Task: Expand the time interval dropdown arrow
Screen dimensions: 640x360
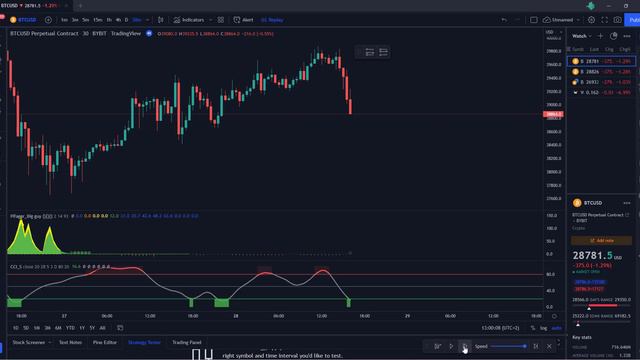Action: coord(147,20)
